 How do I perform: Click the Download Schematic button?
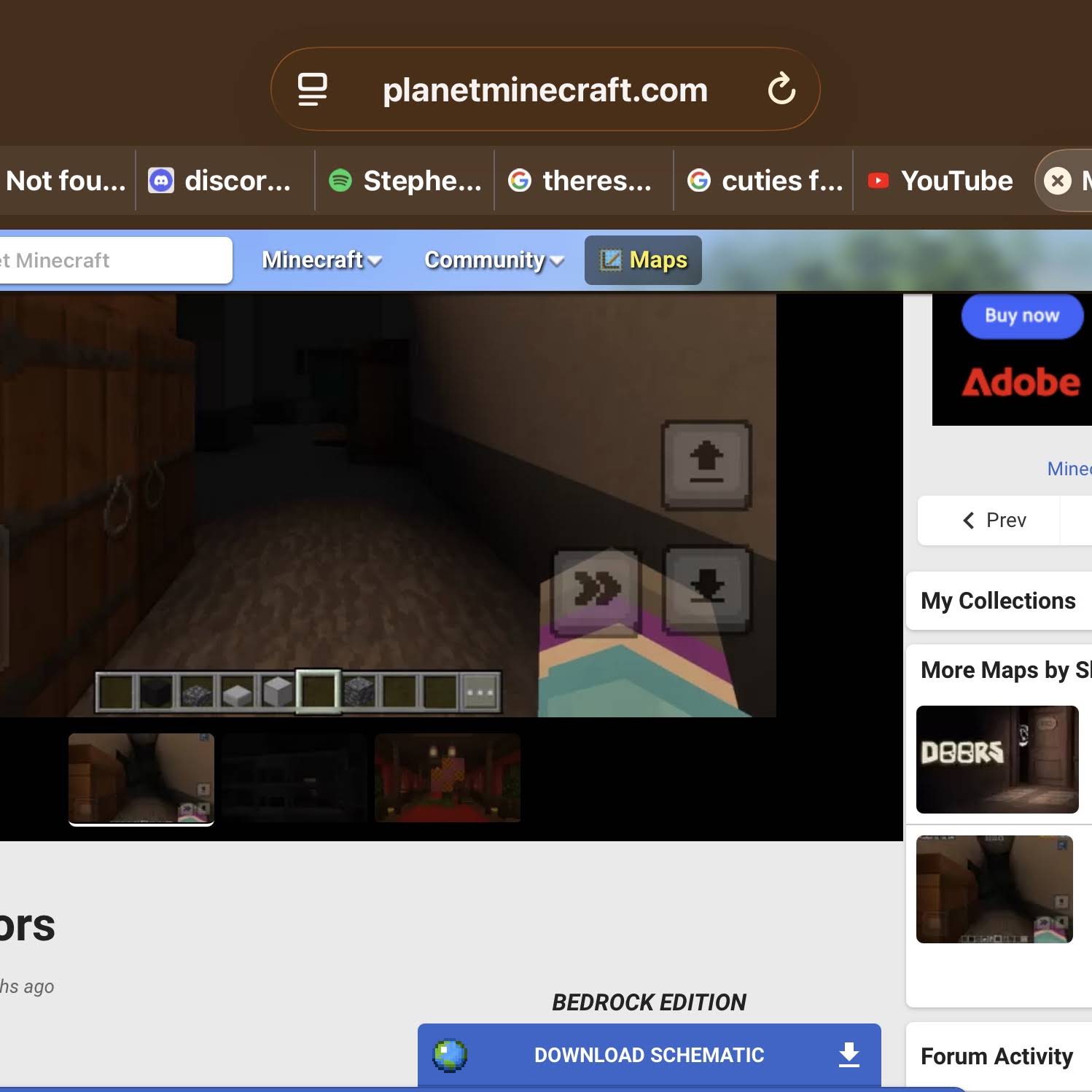650,1055
